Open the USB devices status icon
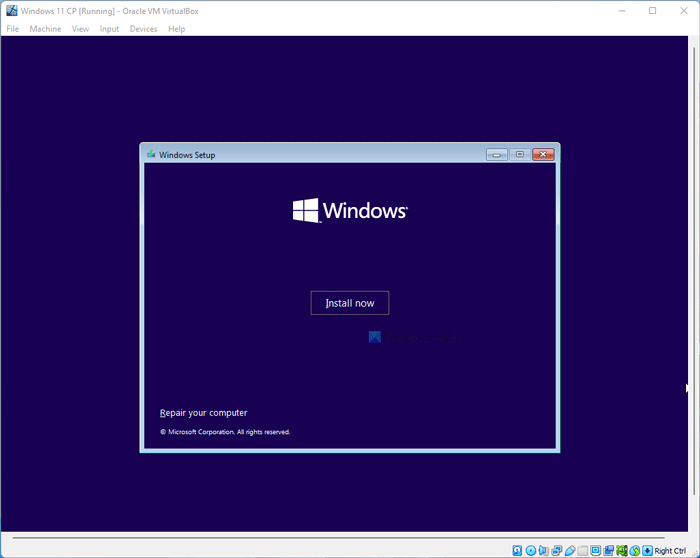Viewport: 700px width, 558px height. click(x=570, y=550)
